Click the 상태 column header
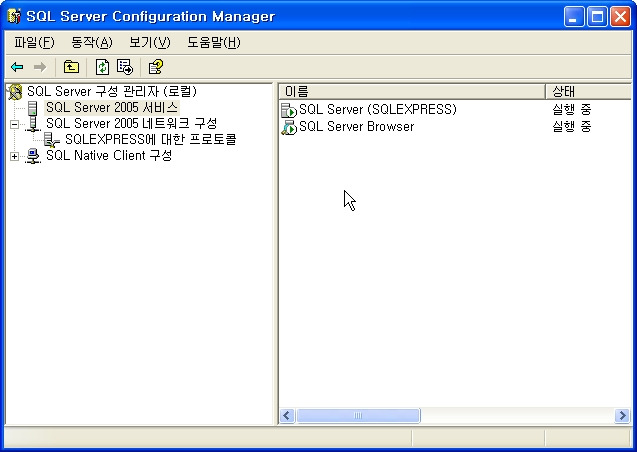 point(588,91)
